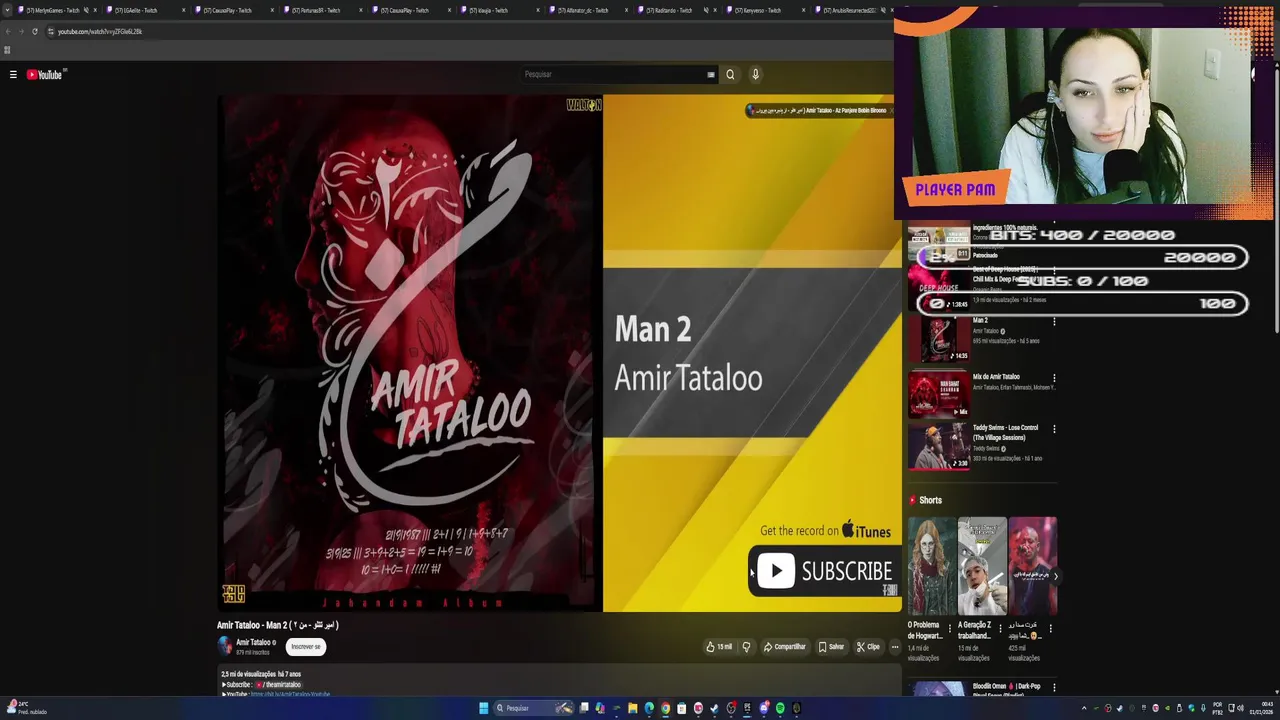Open options menu for Man 2 recommendation

[x=1054, y=322]
